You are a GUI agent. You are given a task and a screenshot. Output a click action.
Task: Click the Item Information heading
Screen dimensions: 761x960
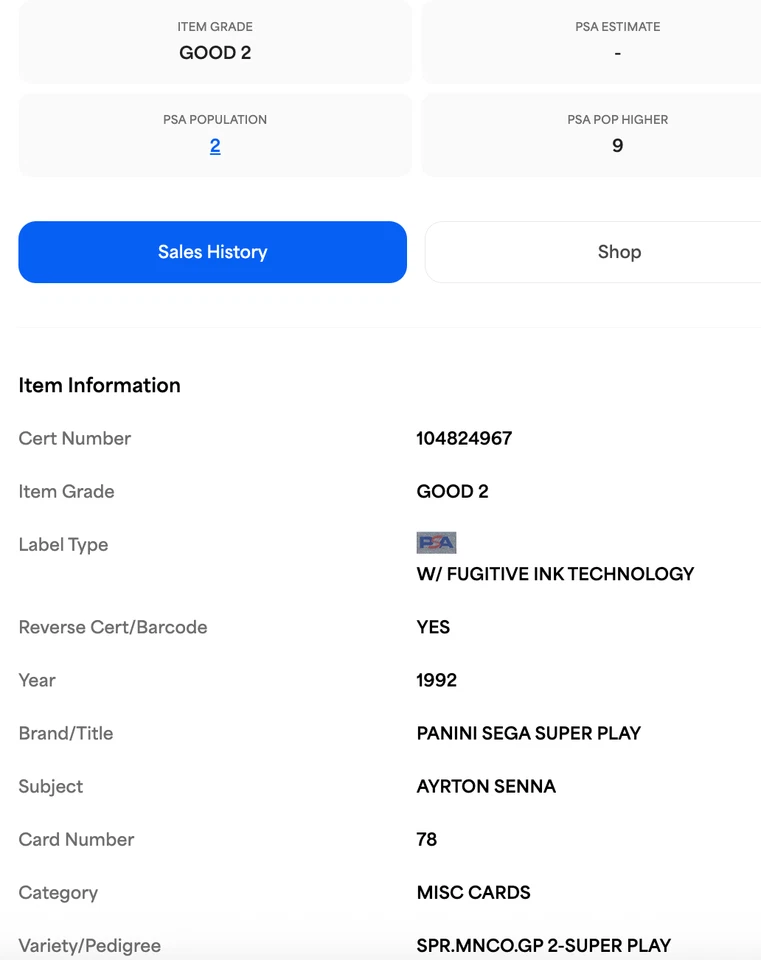[100, 385]
